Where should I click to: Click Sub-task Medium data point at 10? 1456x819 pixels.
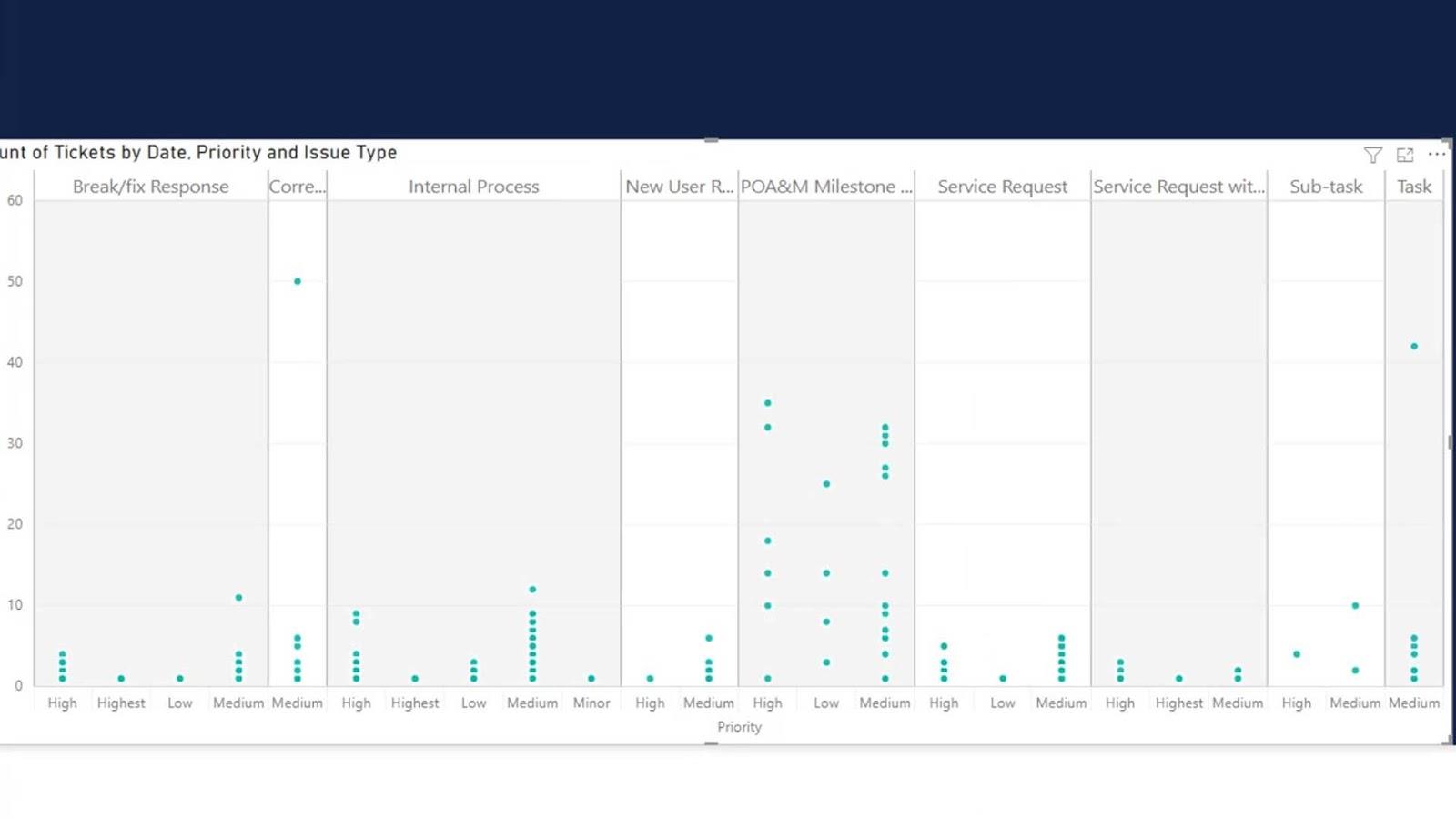click(x=1355, y=606)
